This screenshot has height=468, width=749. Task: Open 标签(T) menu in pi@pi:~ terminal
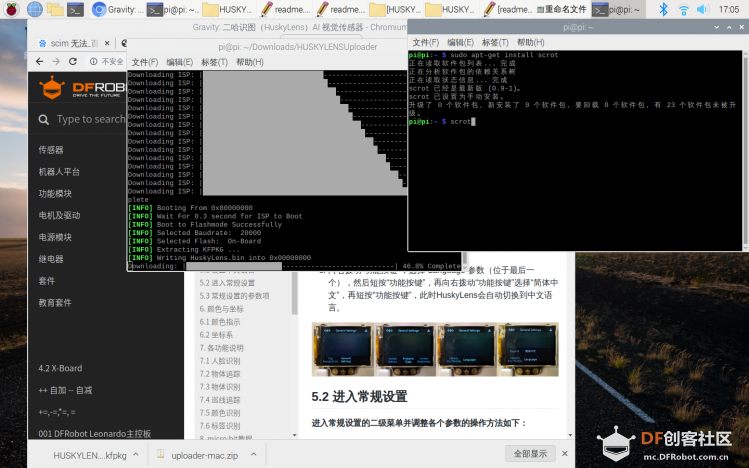coord(495,43)
